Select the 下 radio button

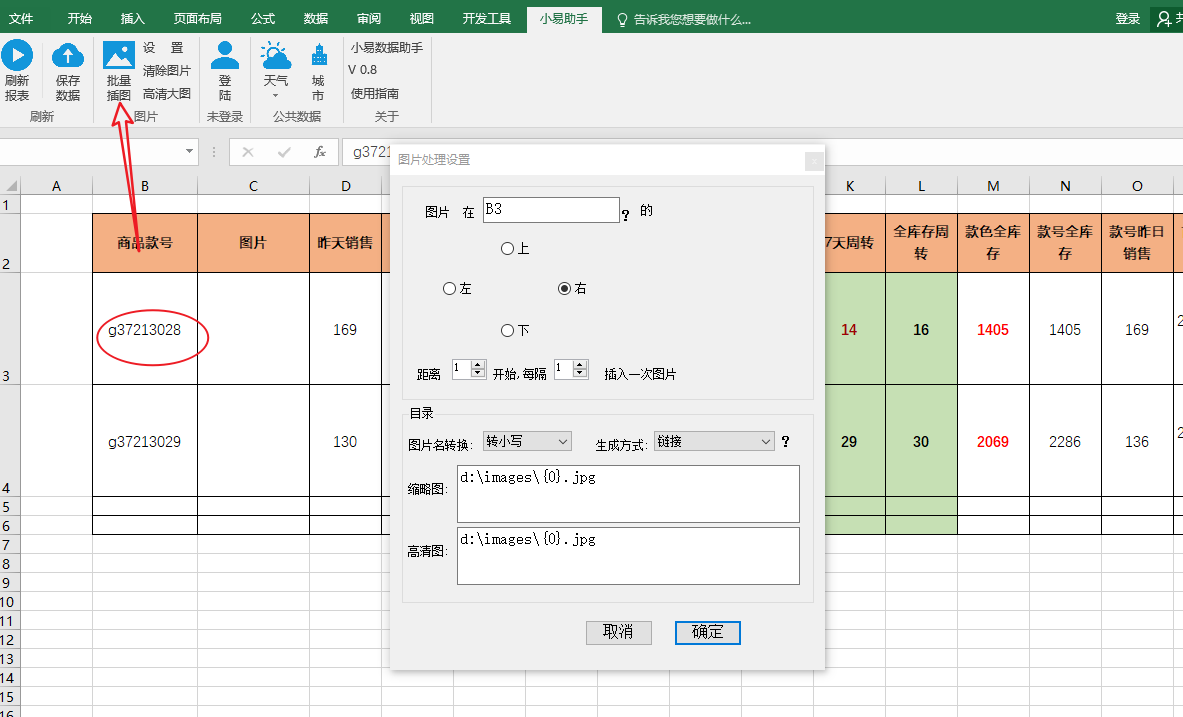[507, 331]
